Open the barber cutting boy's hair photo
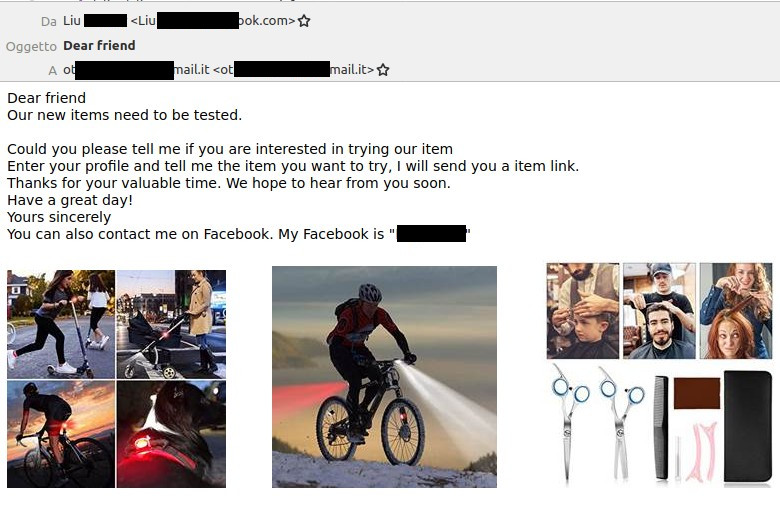The image size is (780, 505). coord(583,310)
